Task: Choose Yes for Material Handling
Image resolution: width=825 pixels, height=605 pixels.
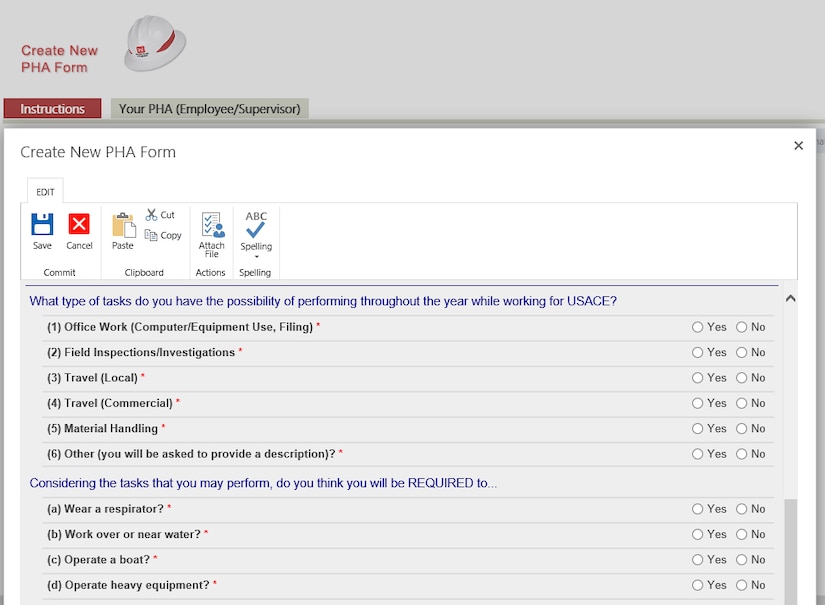Action: [698, 429]
